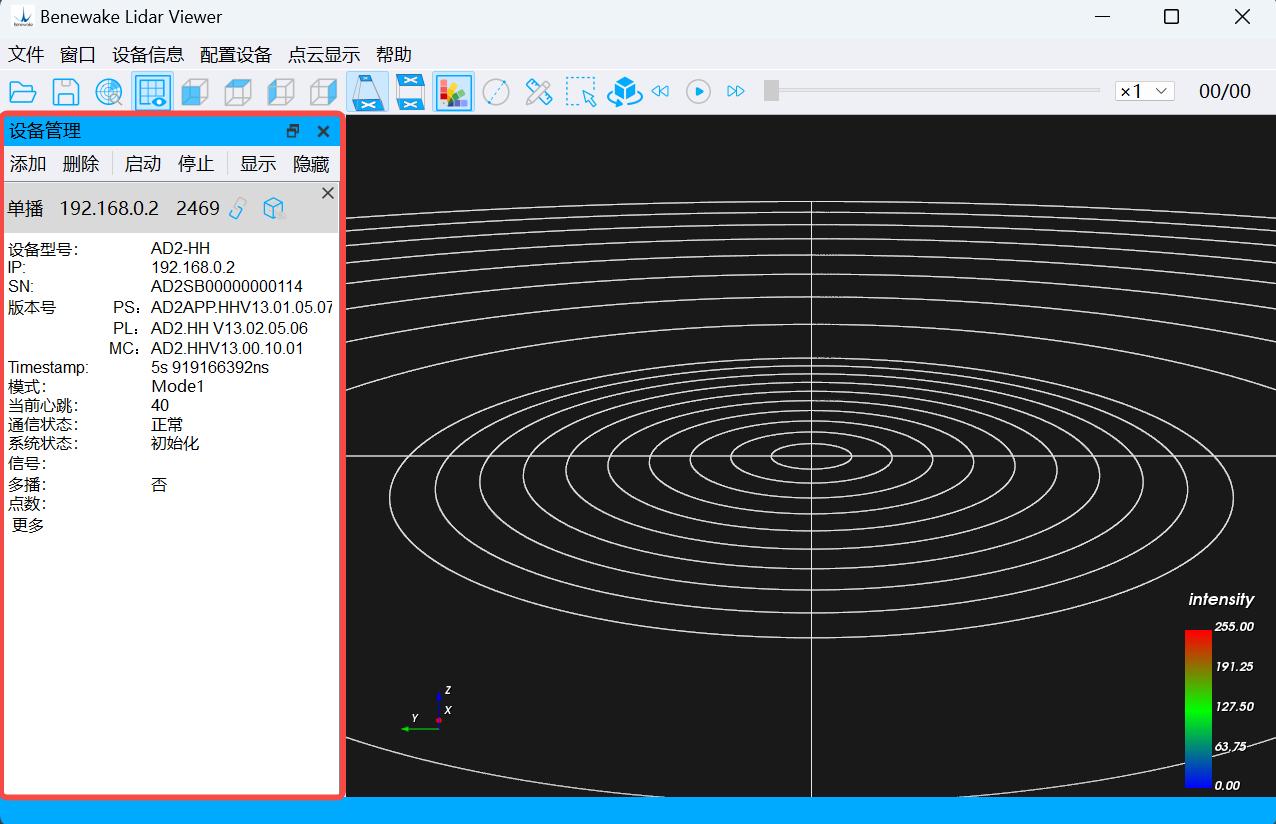
Task: Toggle the color palette display icon
Action: tap(453, 92)
